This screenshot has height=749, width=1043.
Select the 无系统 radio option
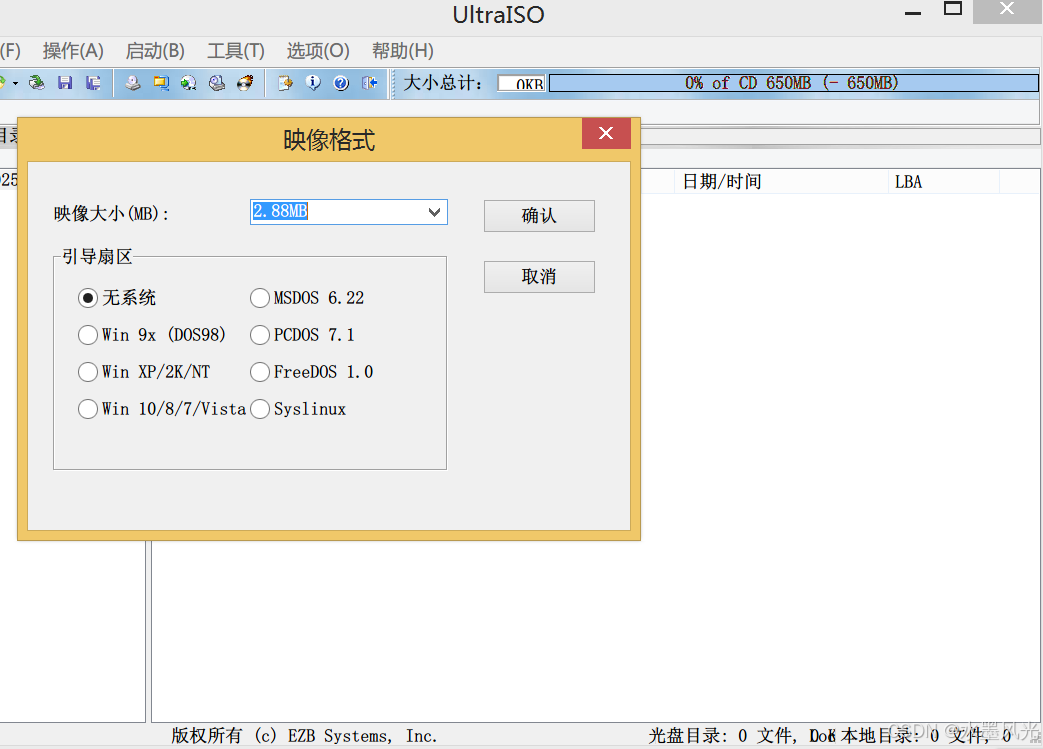click(x=117, y=297)
